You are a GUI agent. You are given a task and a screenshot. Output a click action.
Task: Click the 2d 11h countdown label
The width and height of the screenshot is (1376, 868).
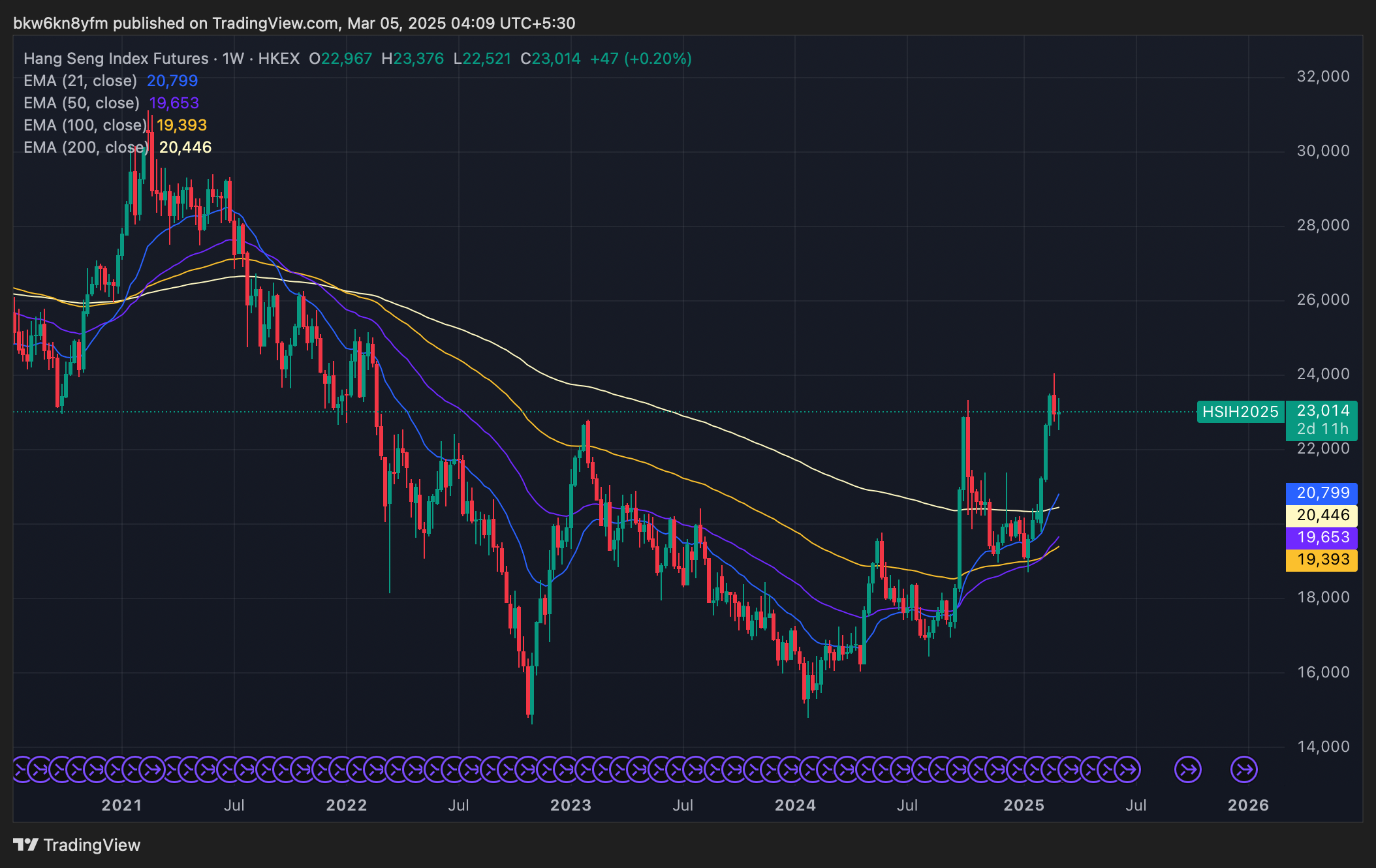[x=1322, y=429]
